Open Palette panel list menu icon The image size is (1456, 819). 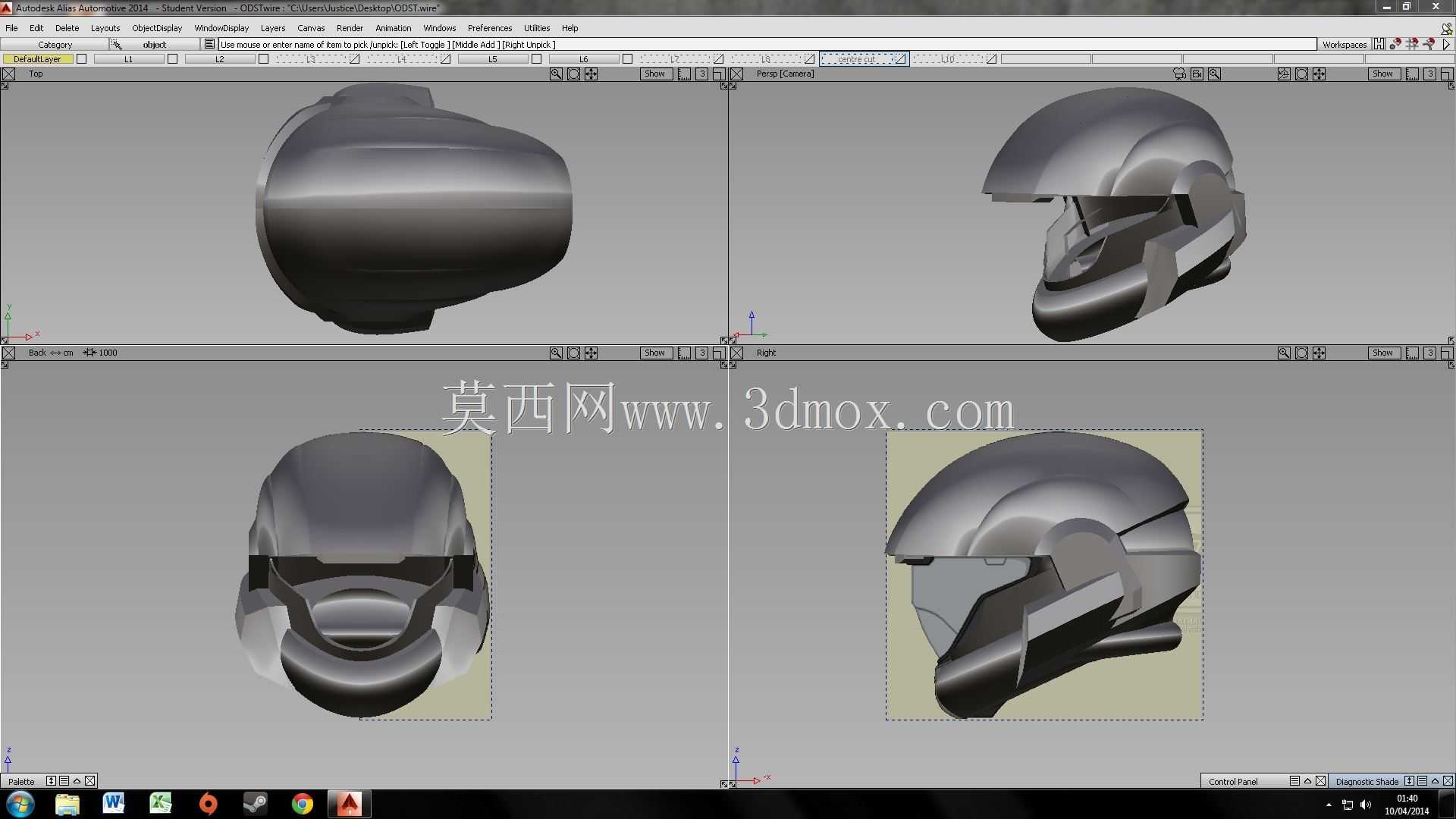(64, 782)
